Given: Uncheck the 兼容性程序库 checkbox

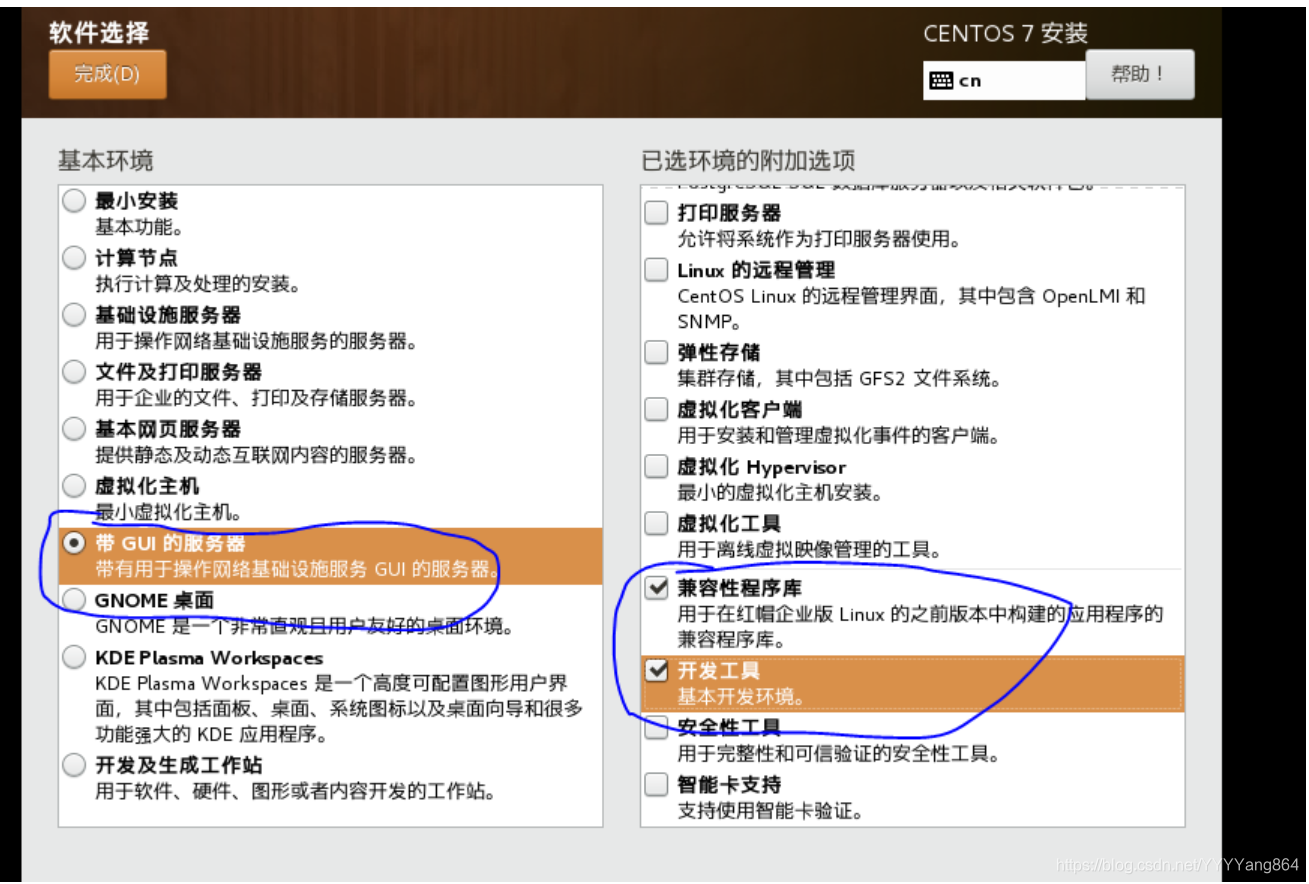Looking at the screenshot, I should point(656,588).
